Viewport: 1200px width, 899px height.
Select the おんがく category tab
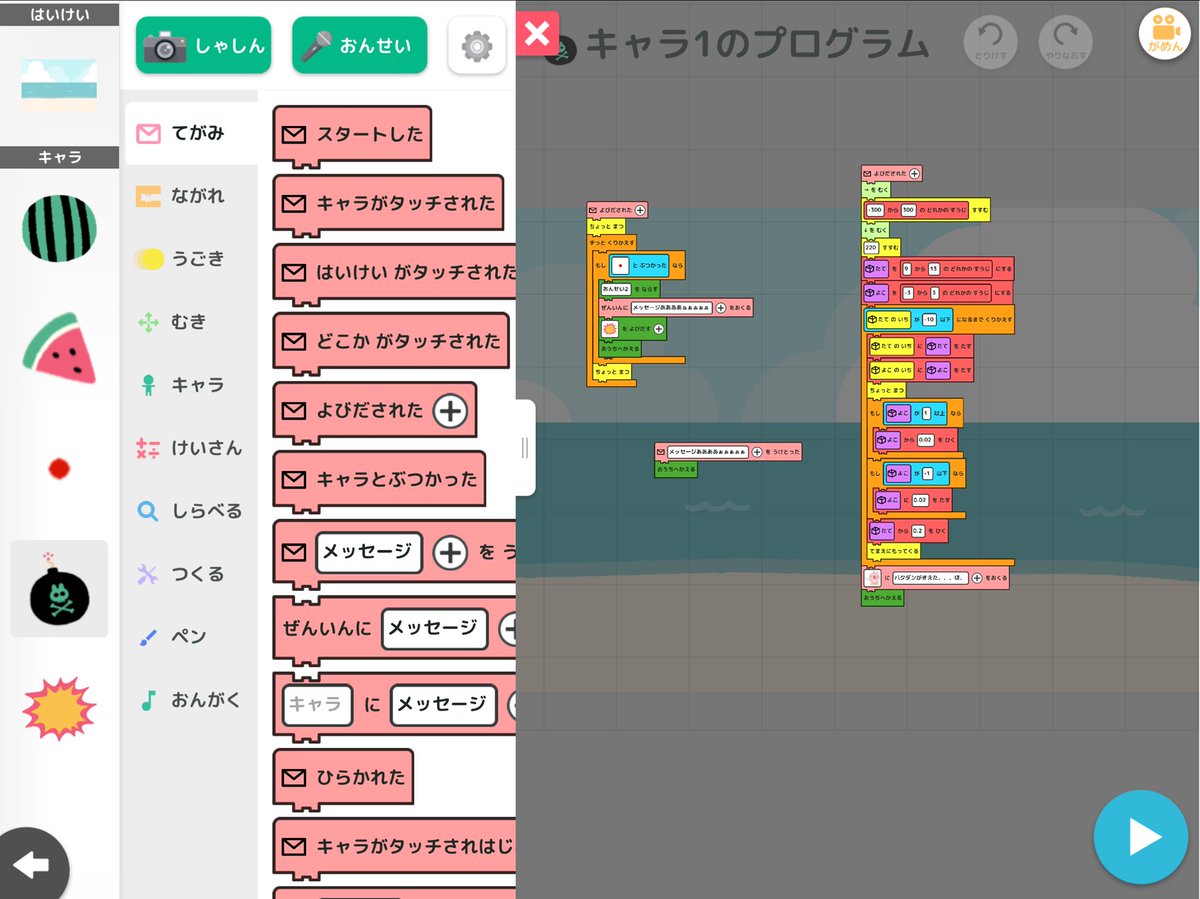point(190,700)
